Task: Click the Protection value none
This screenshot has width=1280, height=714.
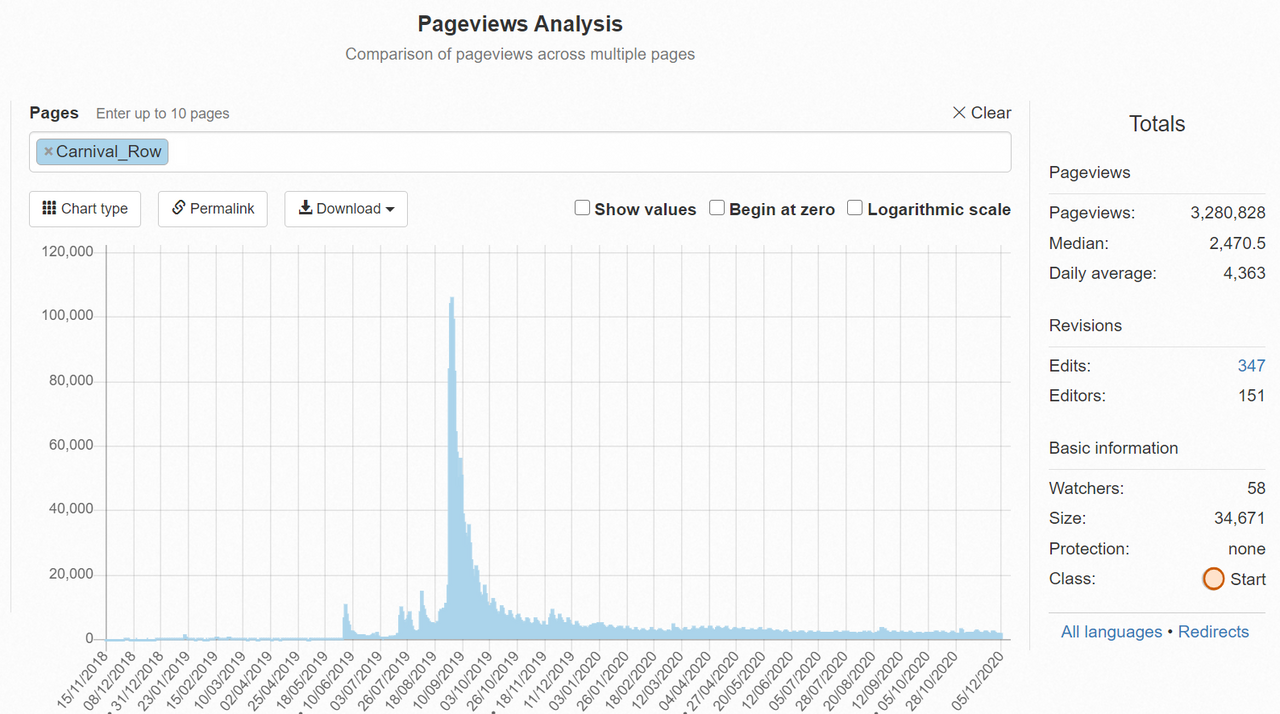Action: point(1247,549)
